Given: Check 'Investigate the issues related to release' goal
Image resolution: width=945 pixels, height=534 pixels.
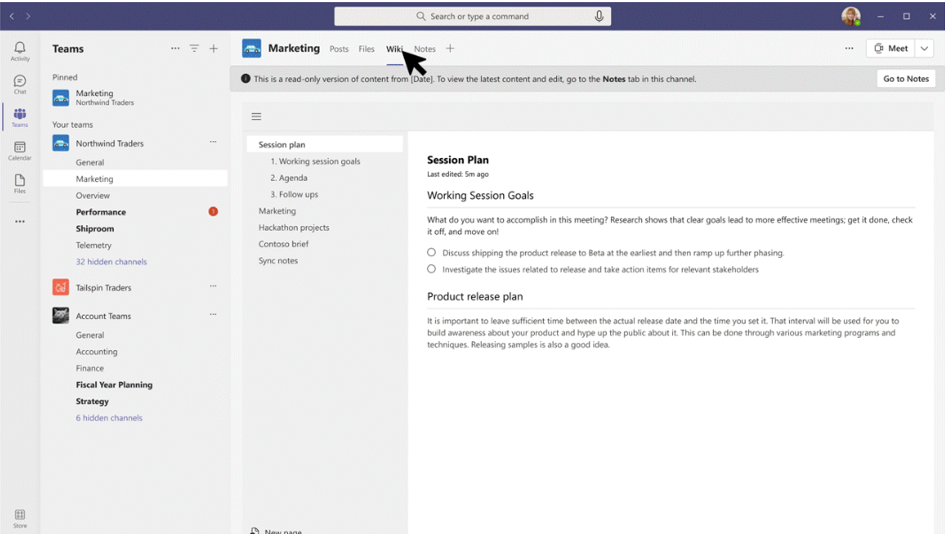Looking at the screenshot, I should (432, 269).
